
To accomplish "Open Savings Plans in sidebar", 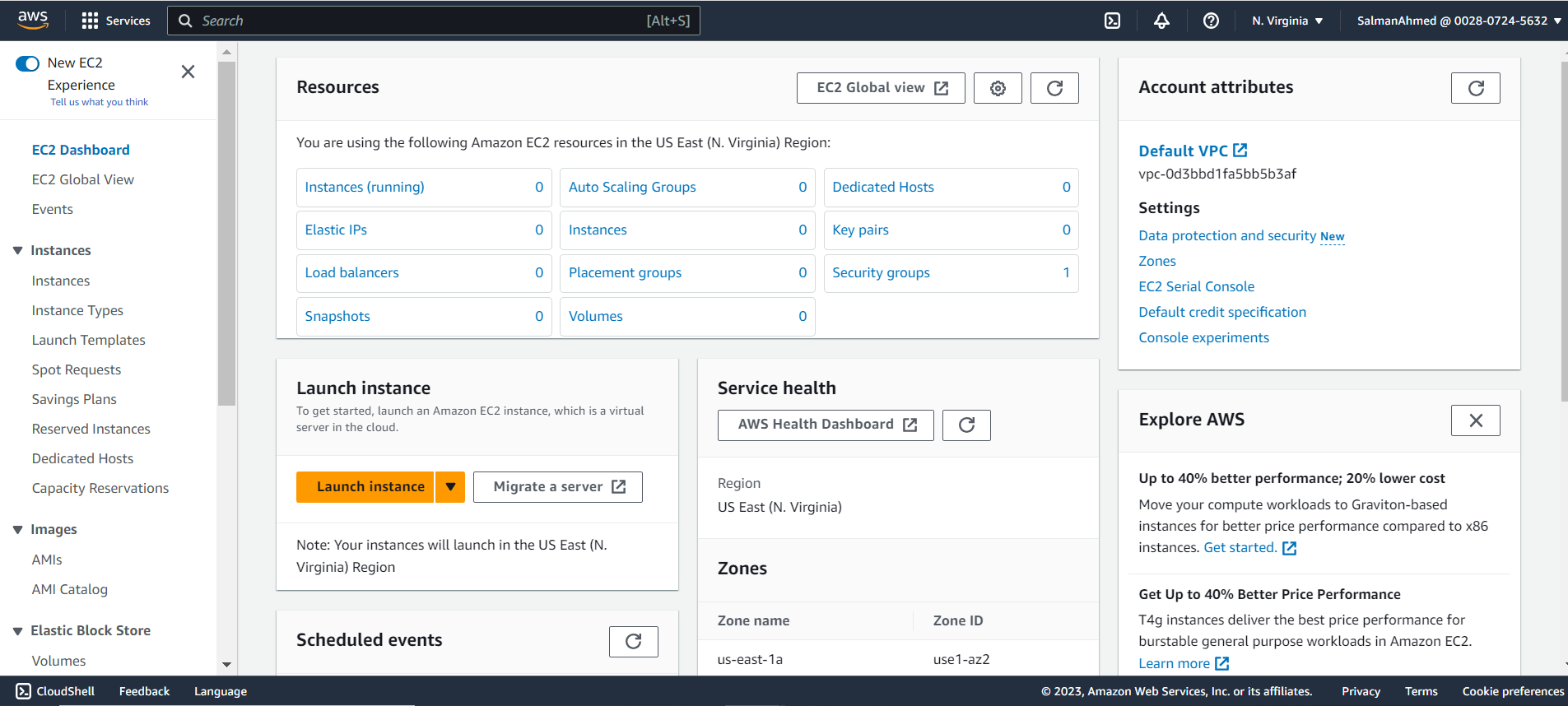I will tap(74, 399).
